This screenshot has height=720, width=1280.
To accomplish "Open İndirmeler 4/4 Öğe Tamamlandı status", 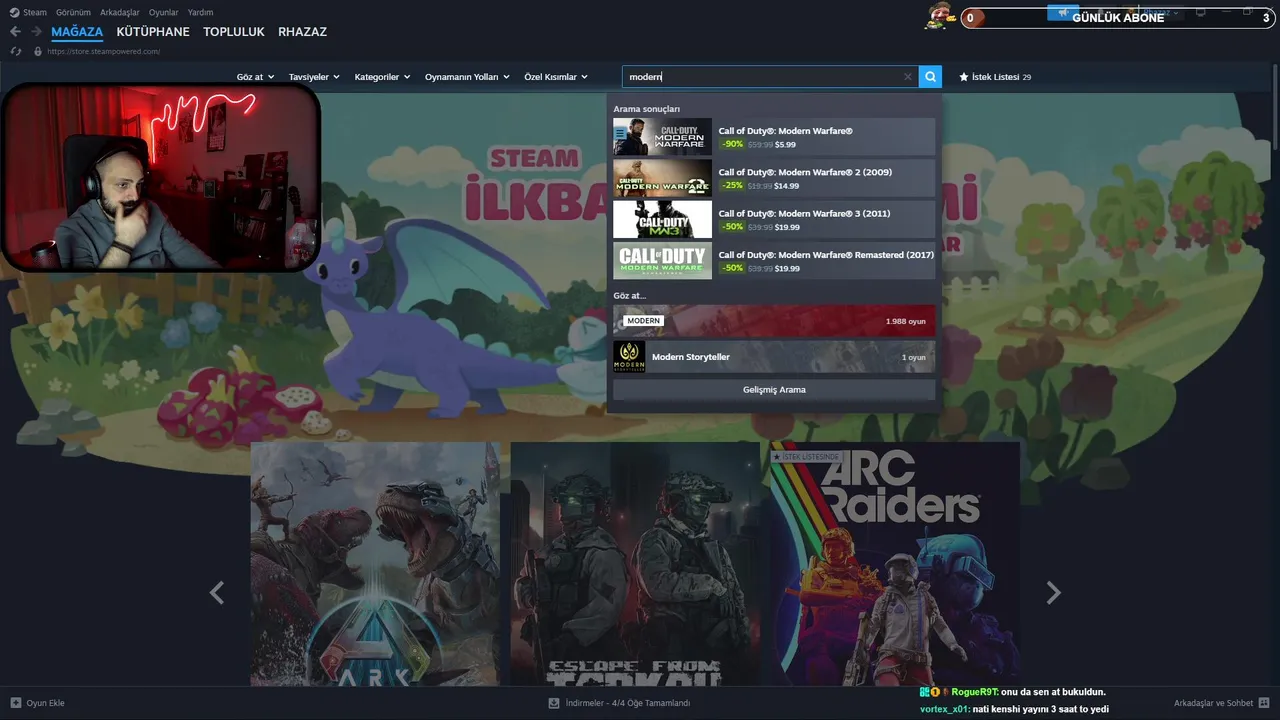I will (628, 703).
